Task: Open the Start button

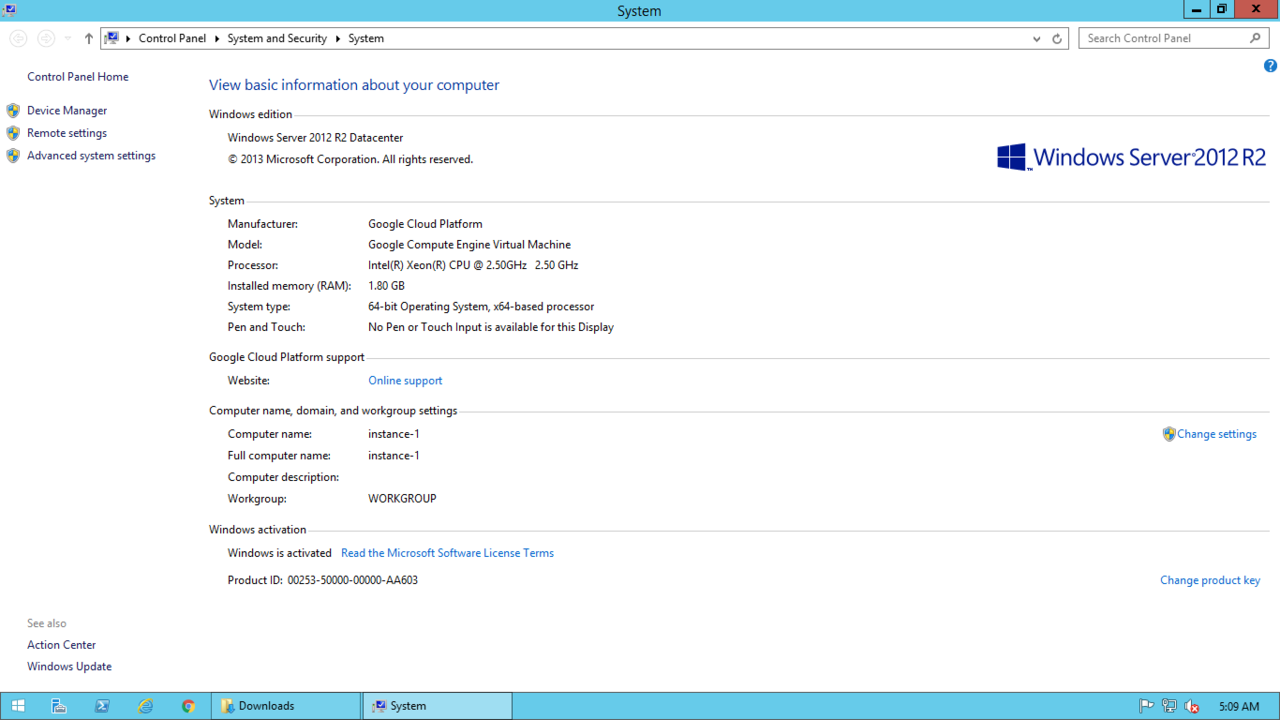Action: tap(18, 706)
